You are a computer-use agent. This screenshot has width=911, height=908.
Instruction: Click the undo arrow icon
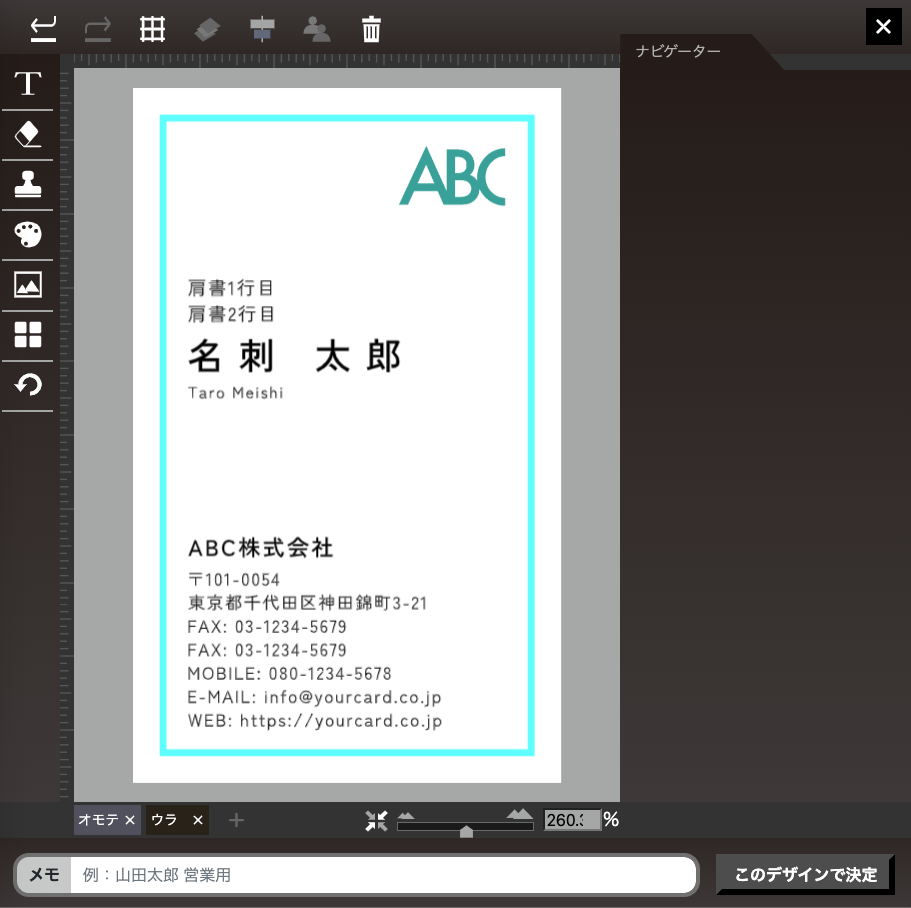44,29
